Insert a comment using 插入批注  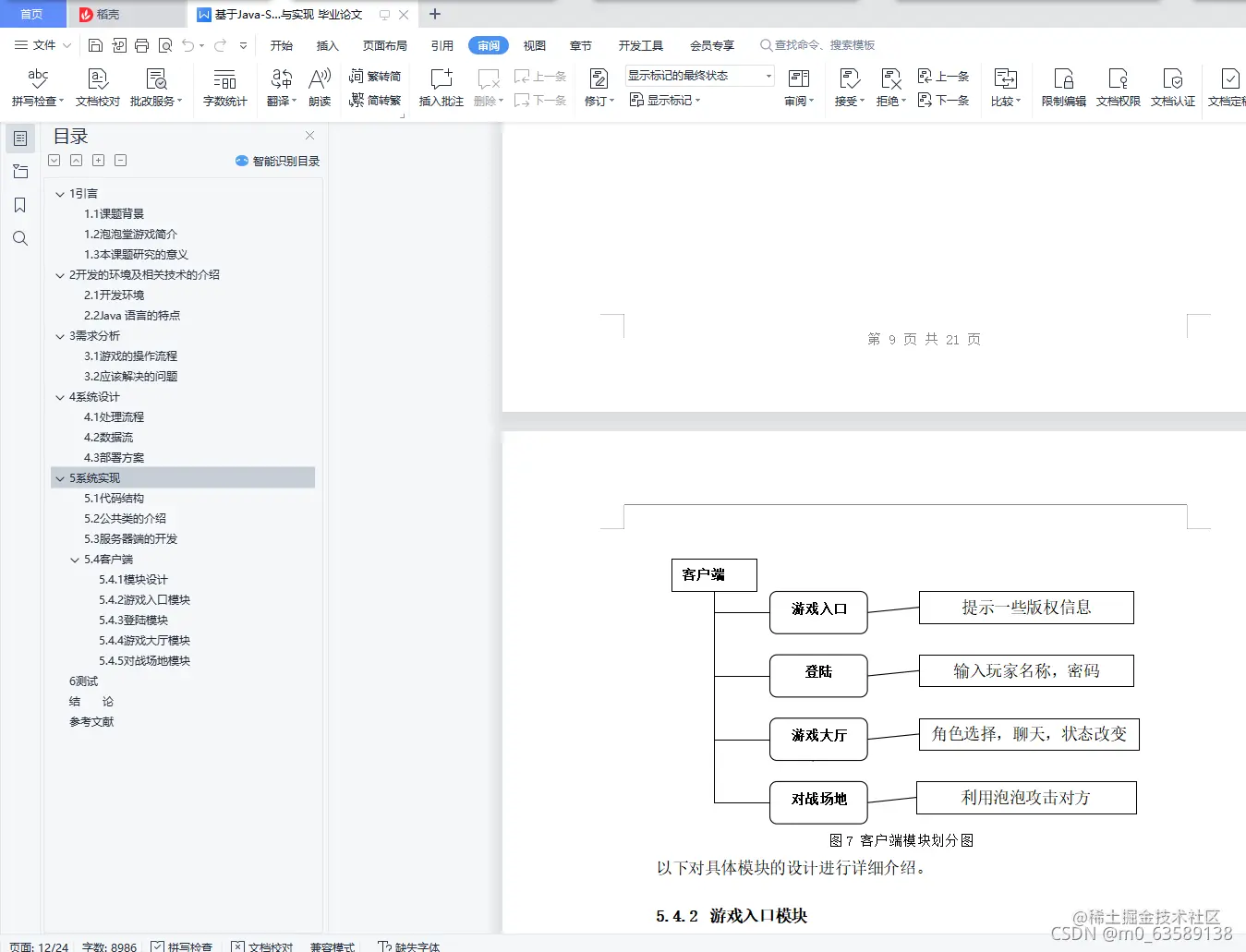441,87
